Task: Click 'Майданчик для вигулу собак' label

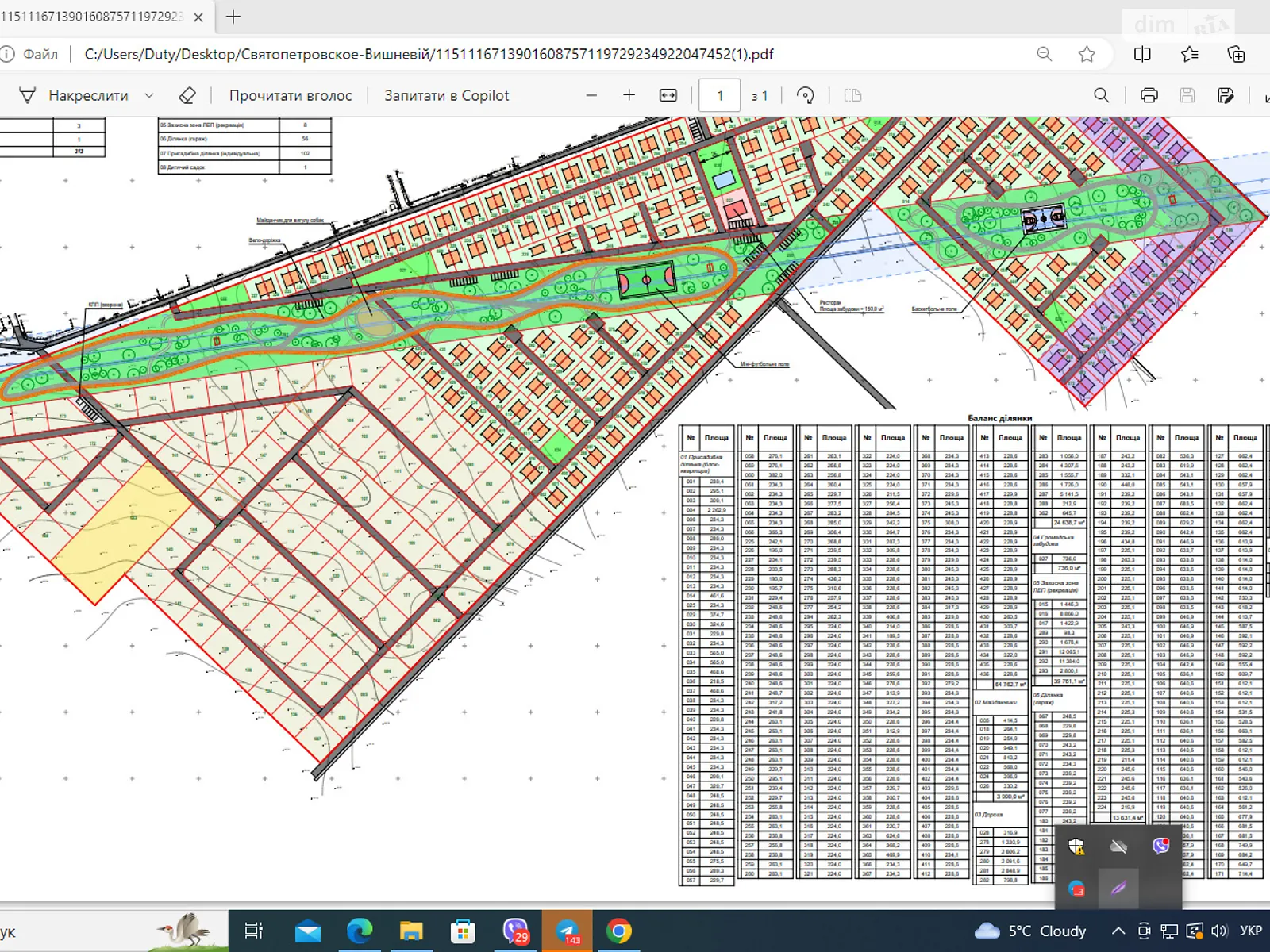Action: (290, 221)
